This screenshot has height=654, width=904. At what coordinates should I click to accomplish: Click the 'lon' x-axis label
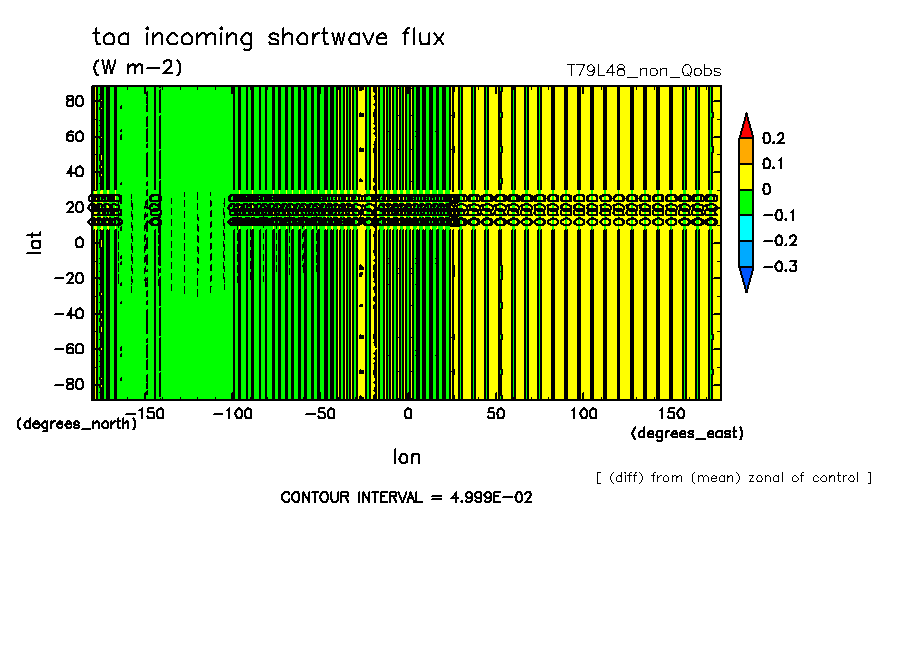pos(406,458)
